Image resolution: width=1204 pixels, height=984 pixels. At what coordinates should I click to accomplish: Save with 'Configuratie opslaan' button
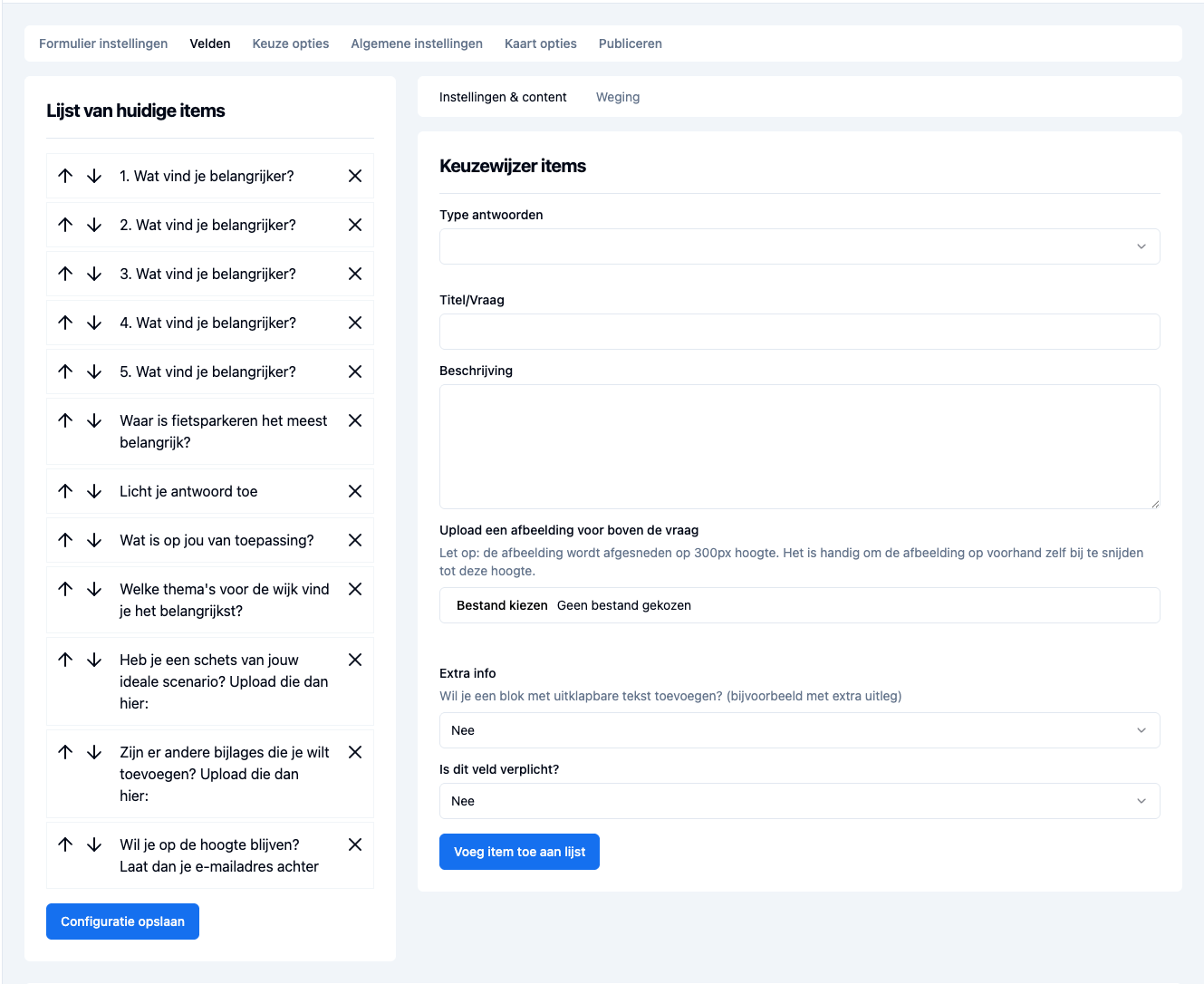[122, 921]
